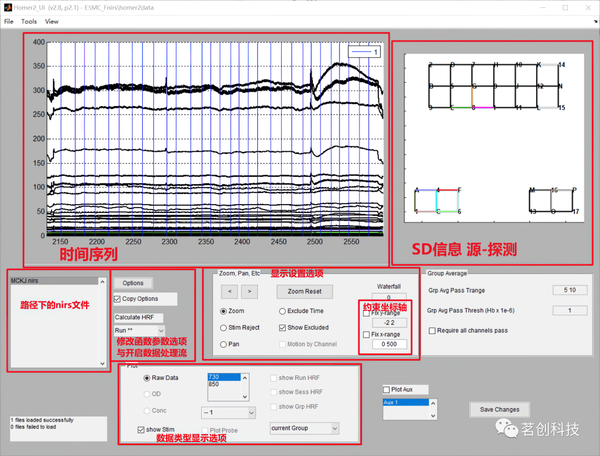Click nirs file list scroll-up arrow
Screen dimensions: 600x456
tap(102, 282)
